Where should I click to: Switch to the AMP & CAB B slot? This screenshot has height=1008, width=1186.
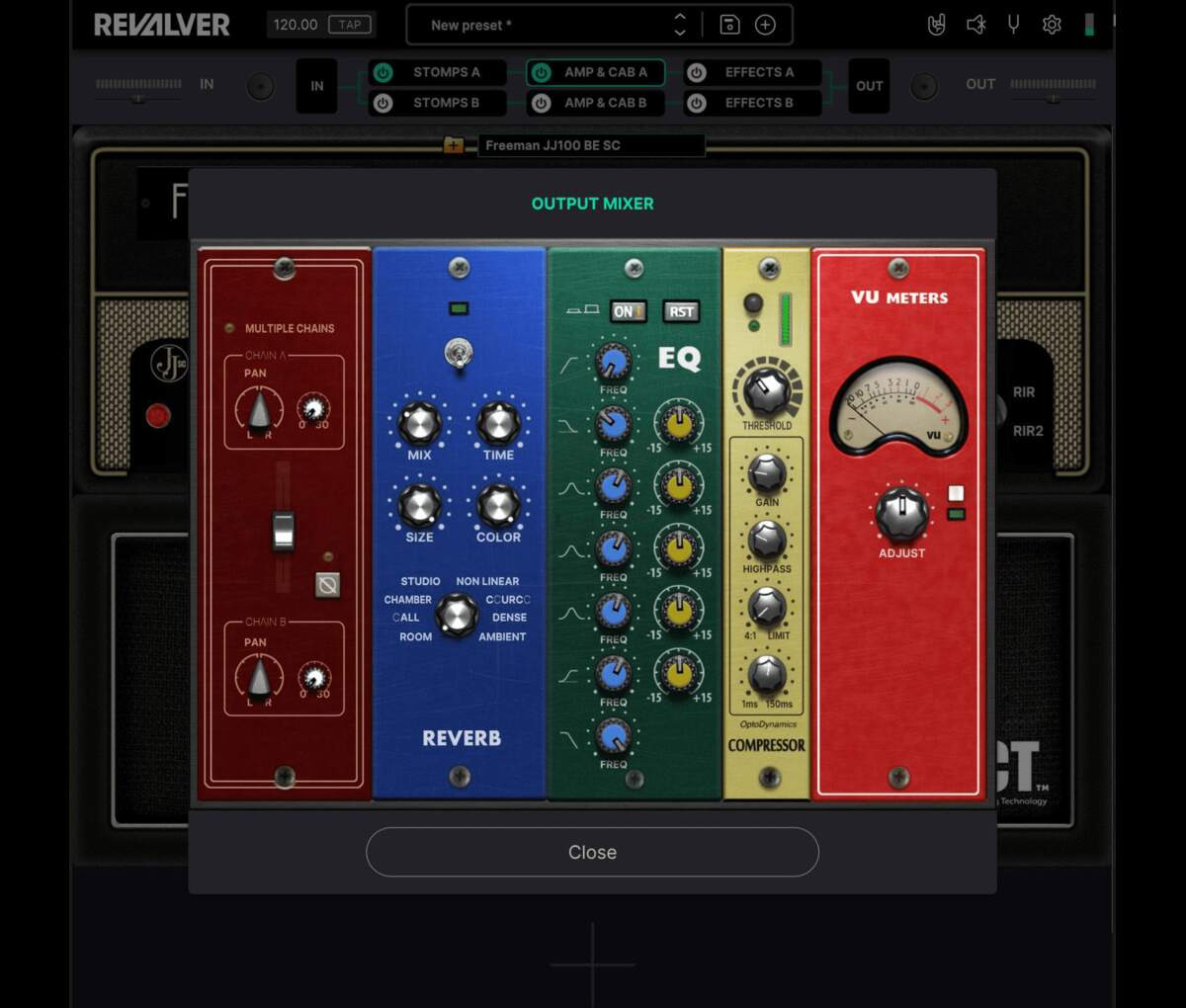607,102
